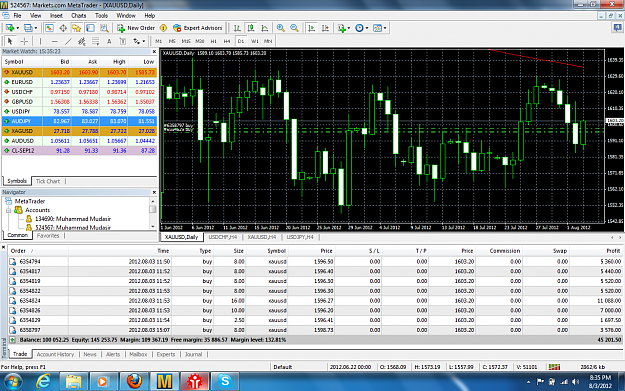This screenshot has height=391, width=625.
Task: Collapse the Accounts tree node
Action: (x=8, y=210)
